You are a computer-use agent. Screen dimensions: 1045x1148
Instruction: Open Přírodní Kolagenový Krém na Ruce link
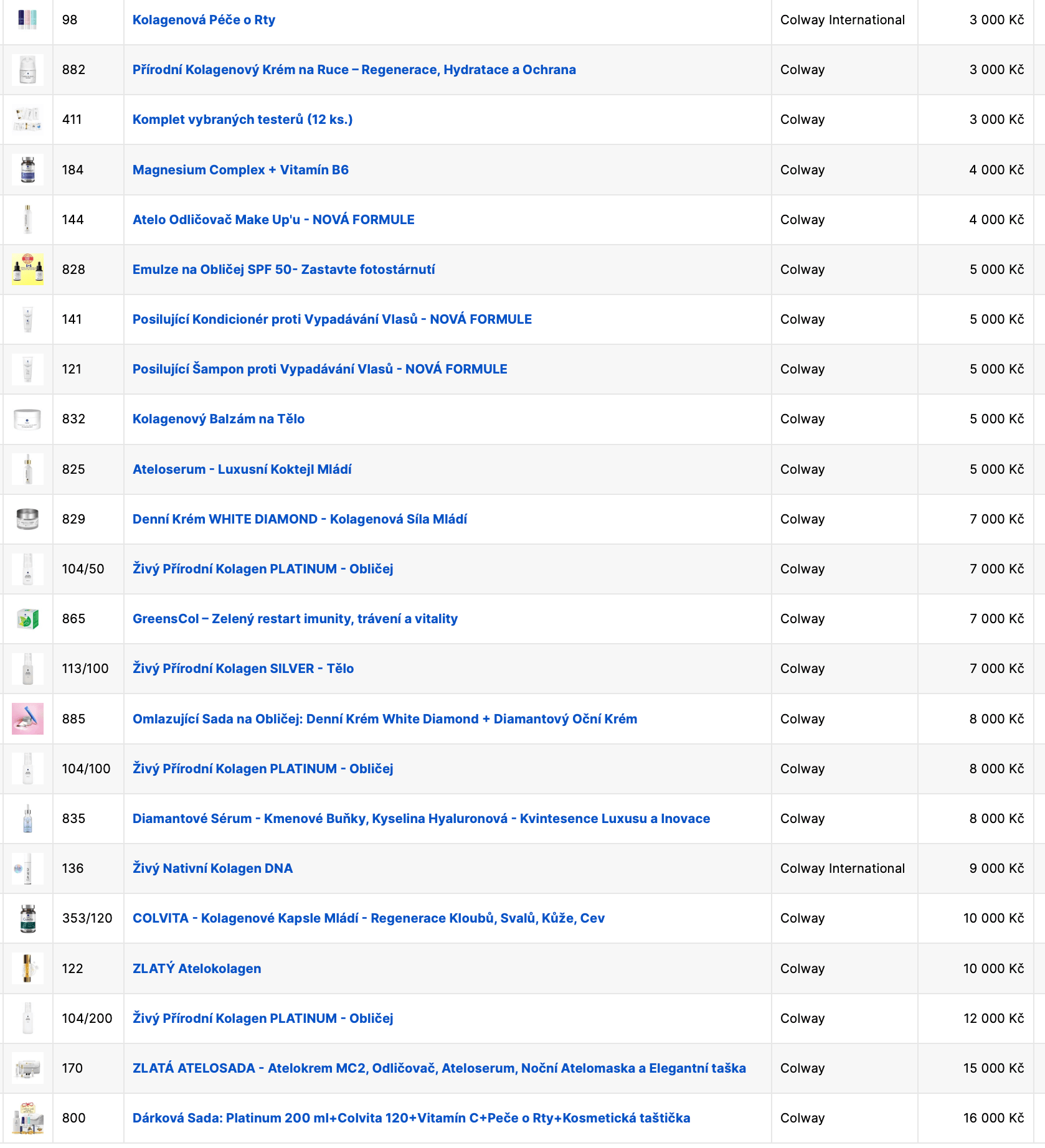pyautogui.click(x=354, y=70)
